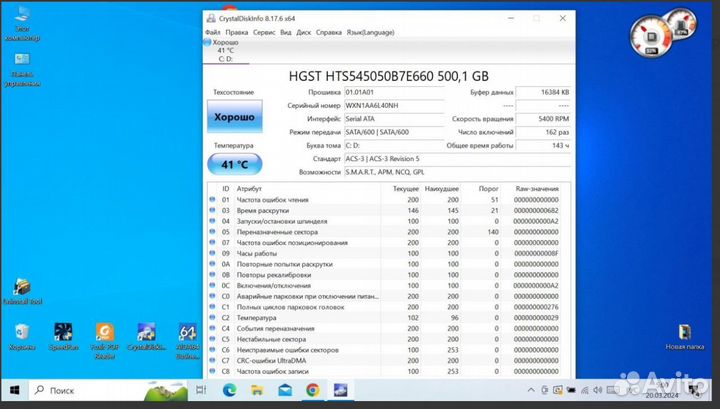
Task: Click the 41 °C temperature button
Action: pyautogui.click(x=235, y=164)
